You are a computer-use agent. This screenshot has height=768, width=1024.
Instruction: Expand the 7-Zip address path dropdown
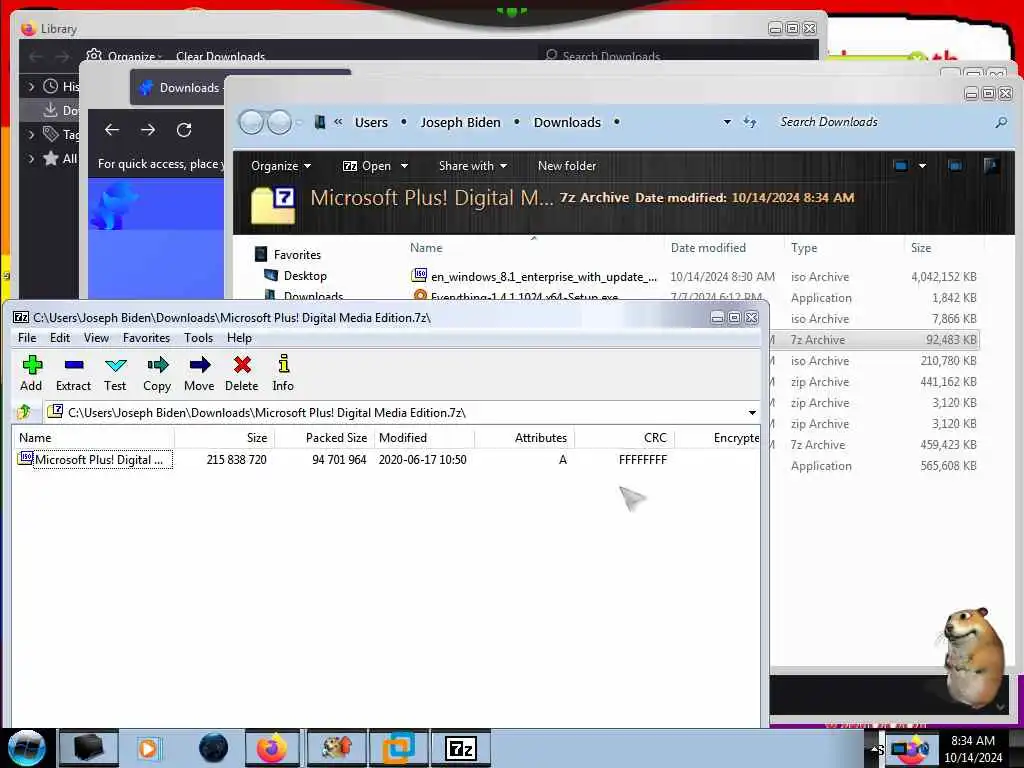[x=752, y=413]
